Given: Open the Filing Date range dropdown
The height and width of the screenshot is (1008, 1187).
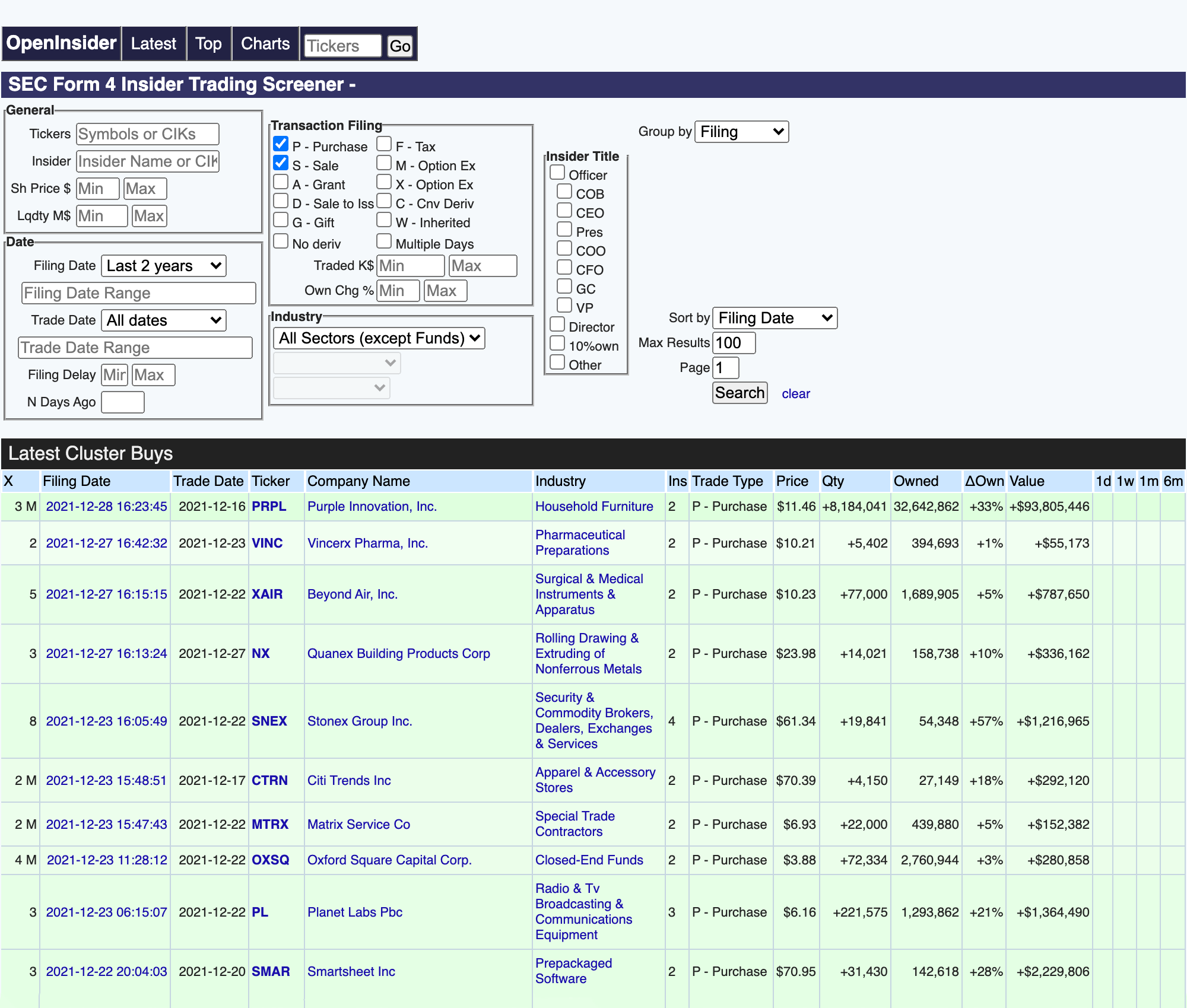Looking at the screenshot, I should pyautogui.click(x=164, y=266).
